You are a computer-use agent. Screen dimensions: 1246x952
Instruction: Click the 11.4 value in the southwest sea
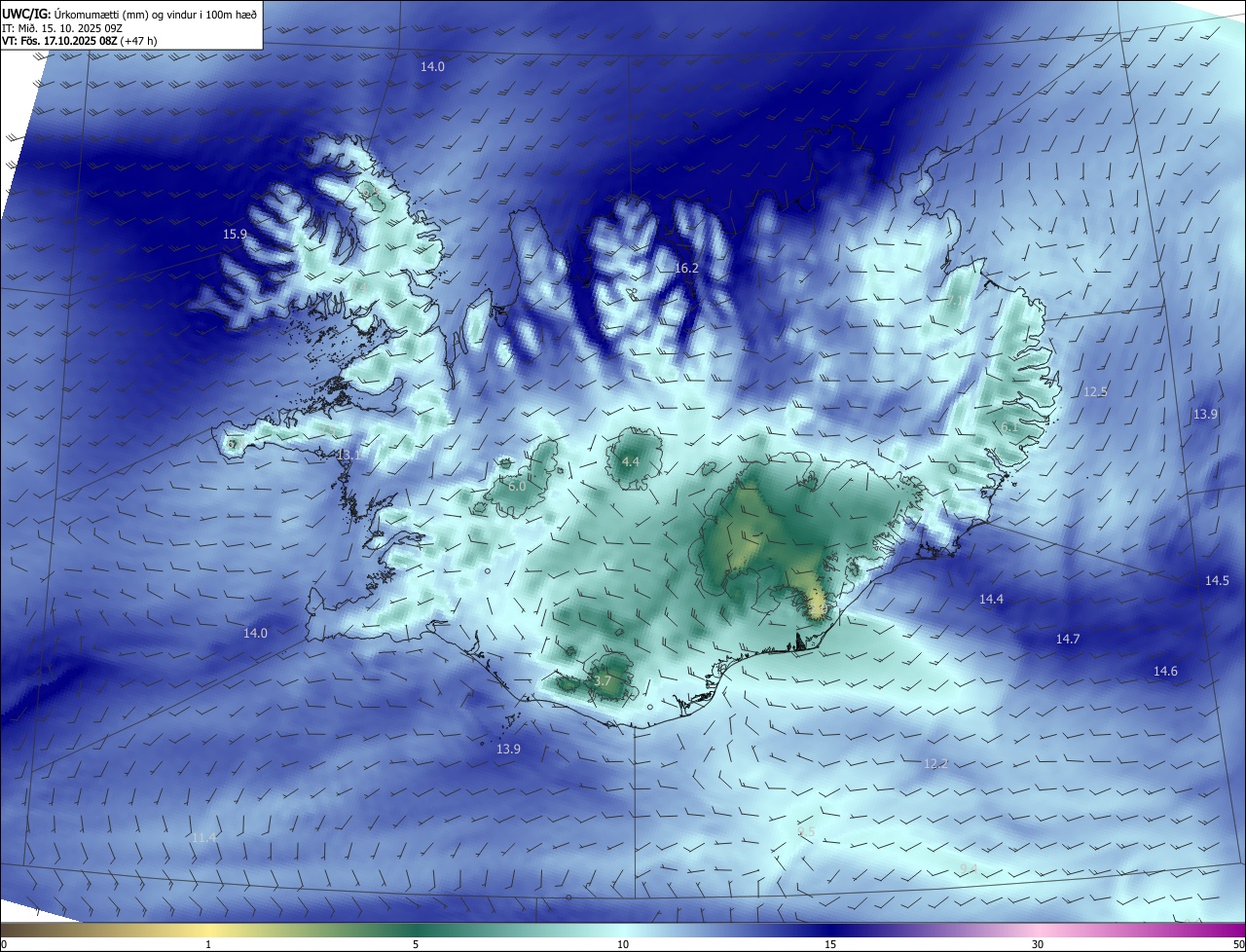(203, 837)
